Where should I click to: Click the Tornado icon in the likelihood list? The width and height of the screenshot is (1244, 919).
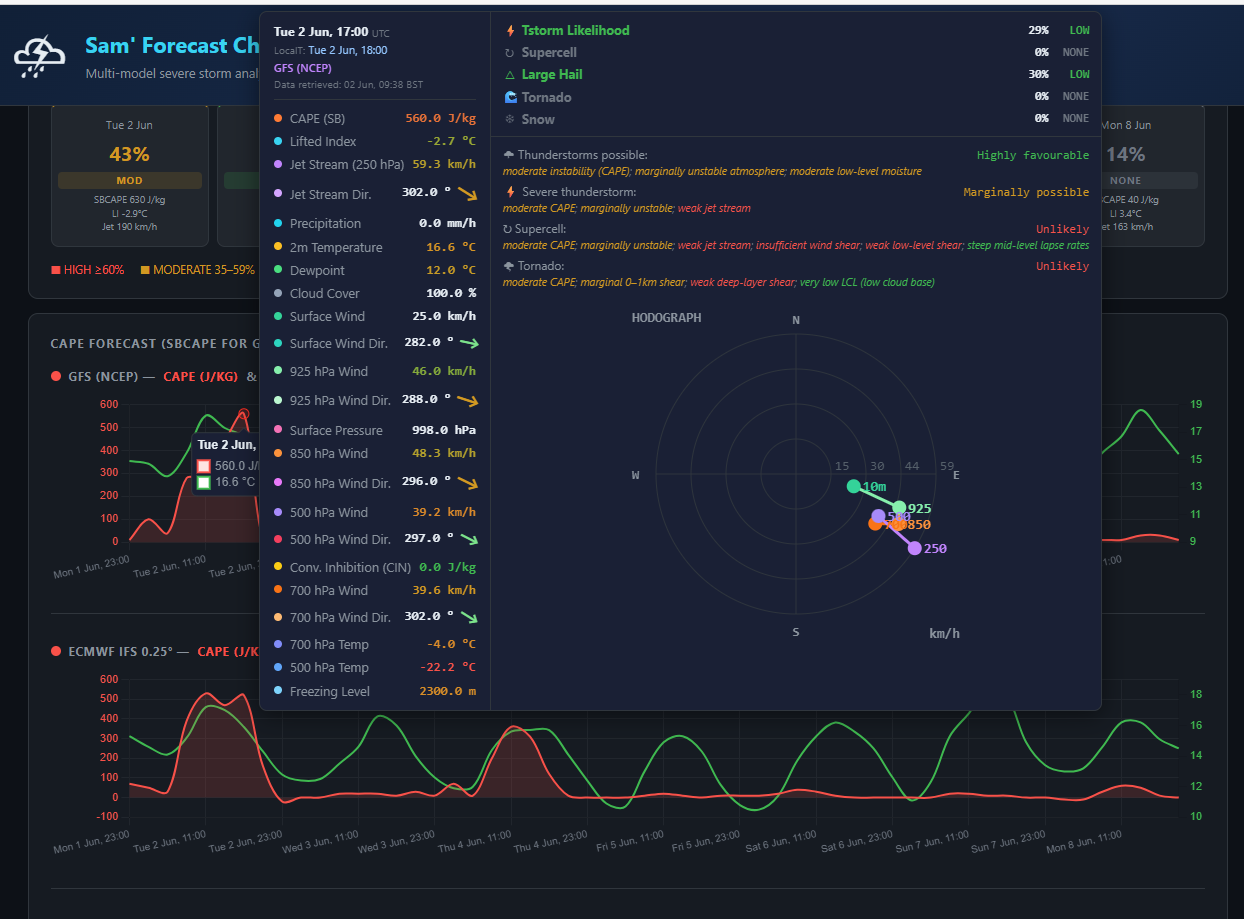pyautogui.click(x=511, y=97)
